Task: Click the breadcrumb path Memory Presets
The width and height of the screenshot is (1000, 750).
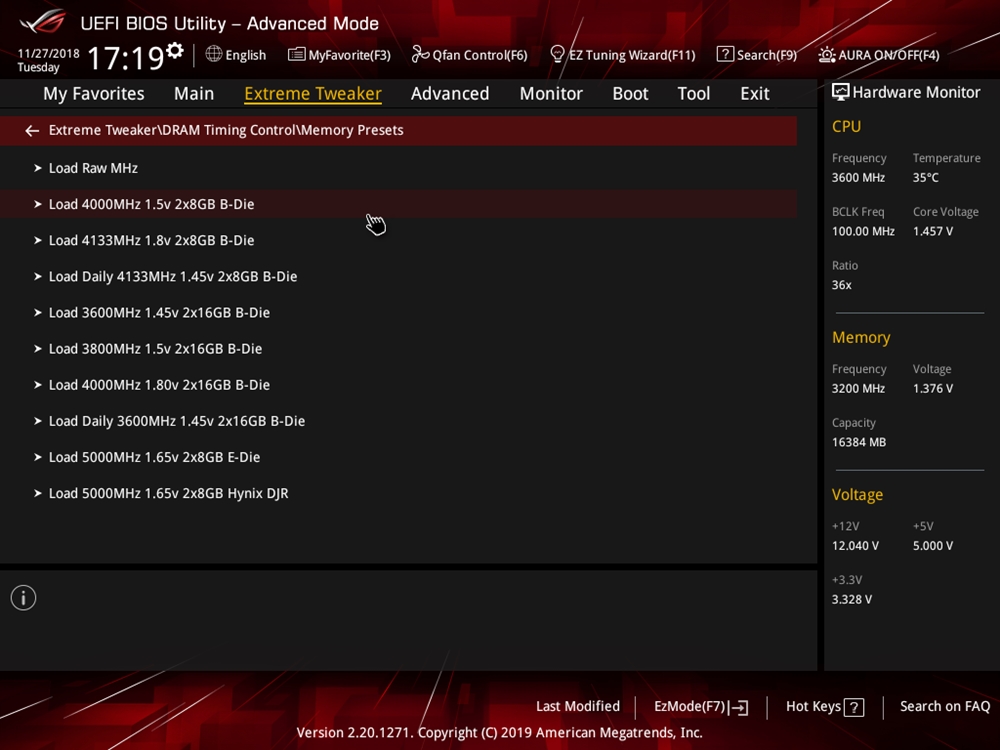Action: 353,130
